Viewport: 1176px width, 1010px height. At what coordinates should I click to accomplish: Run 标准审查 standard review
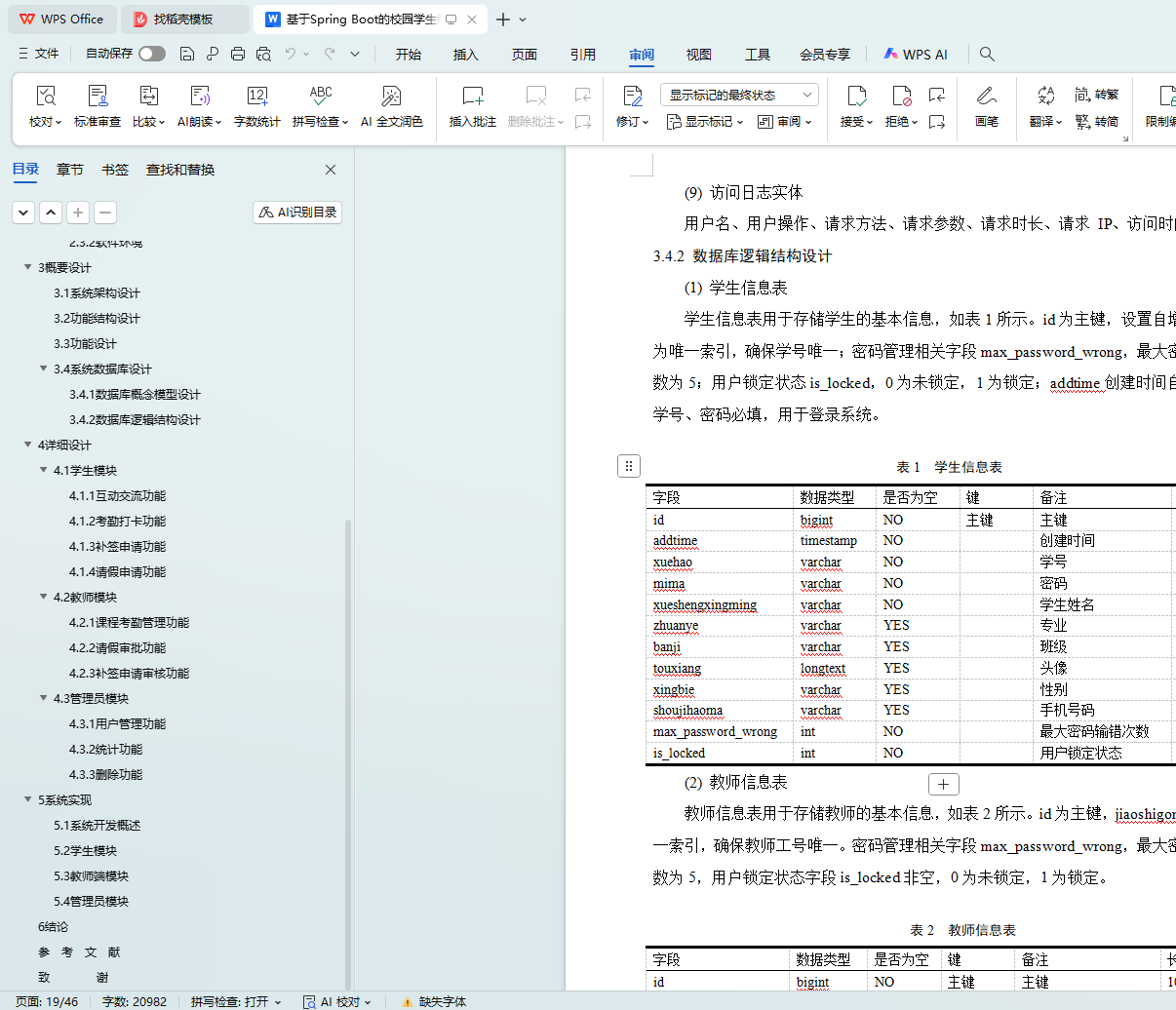pyautogui.click(x=98, y=106)
